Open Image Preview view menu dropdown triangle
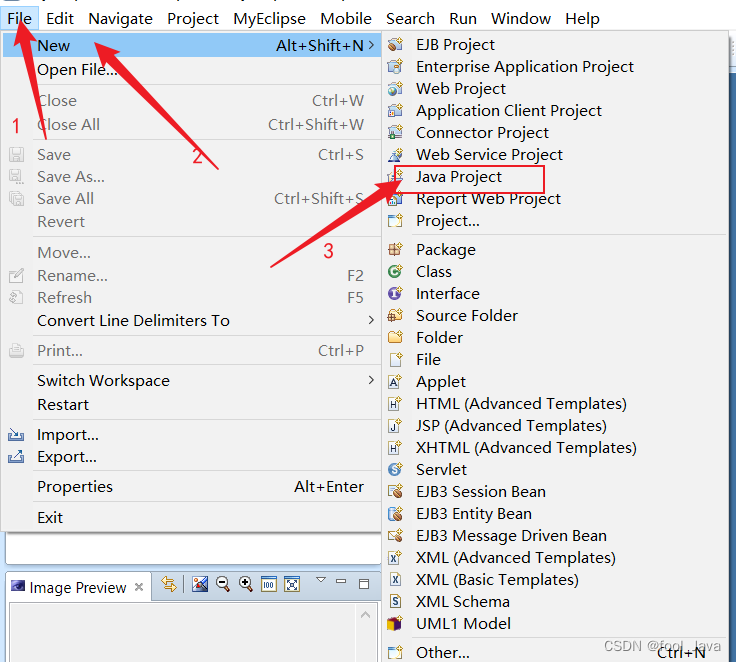Image resolution: width=736 pixels, height=662 pixels. pos(321,580)
